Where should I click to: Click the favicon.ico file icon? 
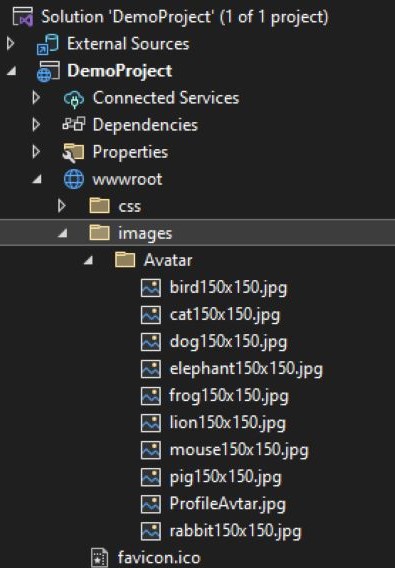(x=99, y=558)
